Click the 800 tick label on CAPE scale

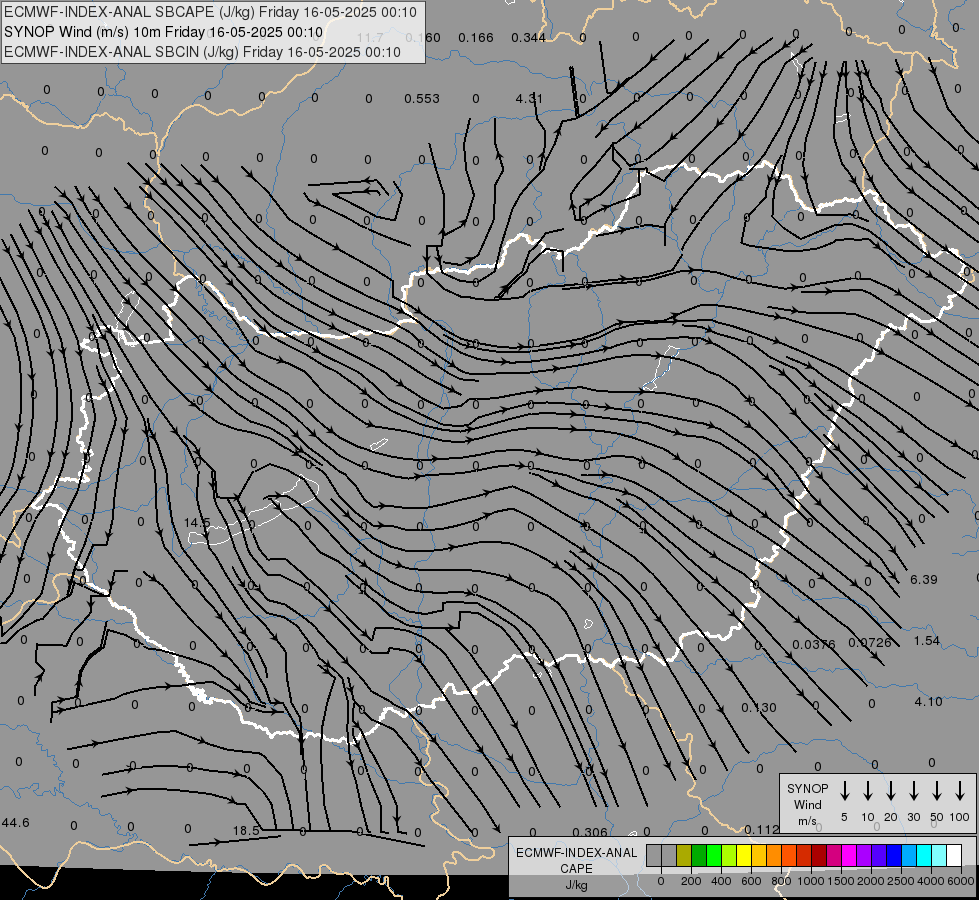point(781,881)
